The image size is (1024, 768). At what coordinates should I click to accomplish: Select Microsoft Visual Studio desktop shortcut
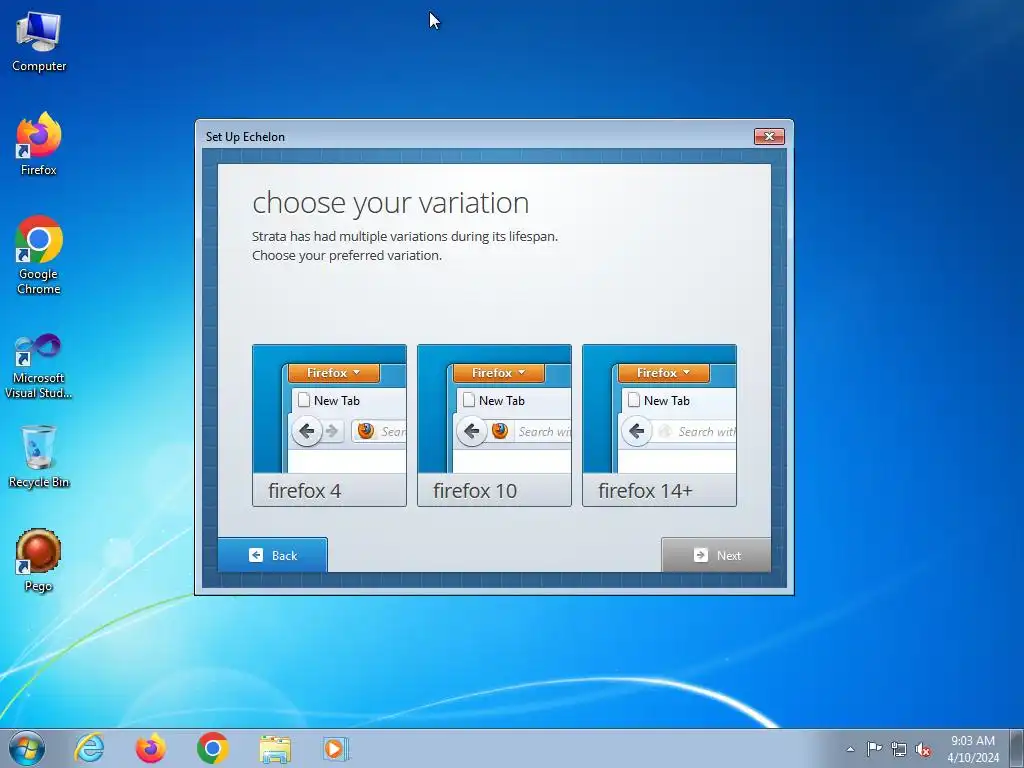coord(39,366)
